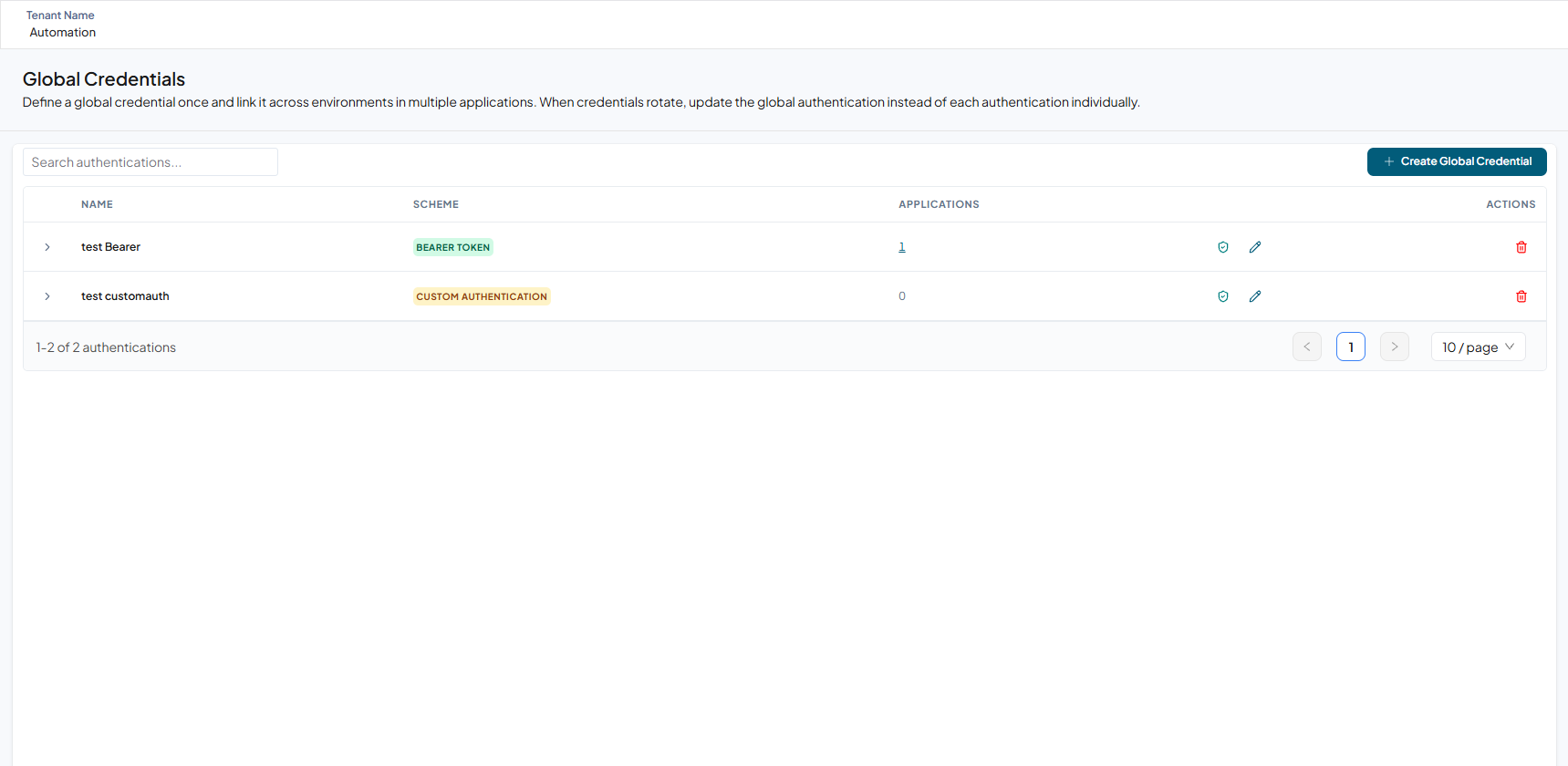Delete the test customauth credential
This screenshot has width=1568, height=766.
click(1521, 296)
